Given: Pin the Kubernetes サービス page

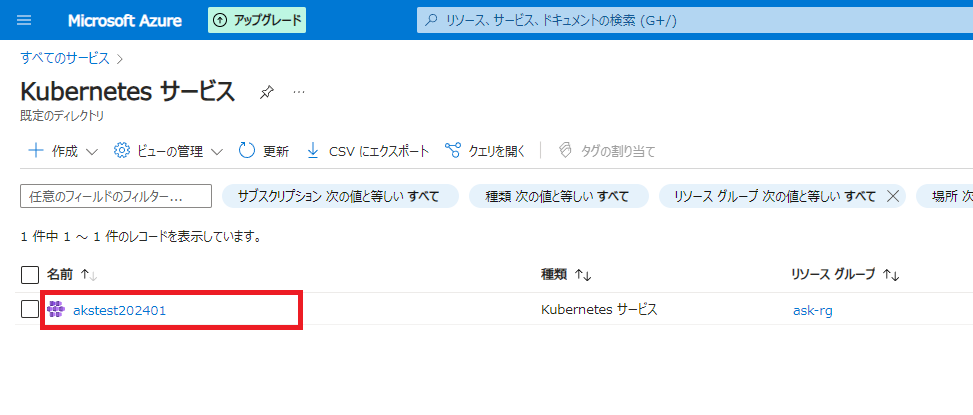Looking at the screenshot, I should [x=266, y=92].
